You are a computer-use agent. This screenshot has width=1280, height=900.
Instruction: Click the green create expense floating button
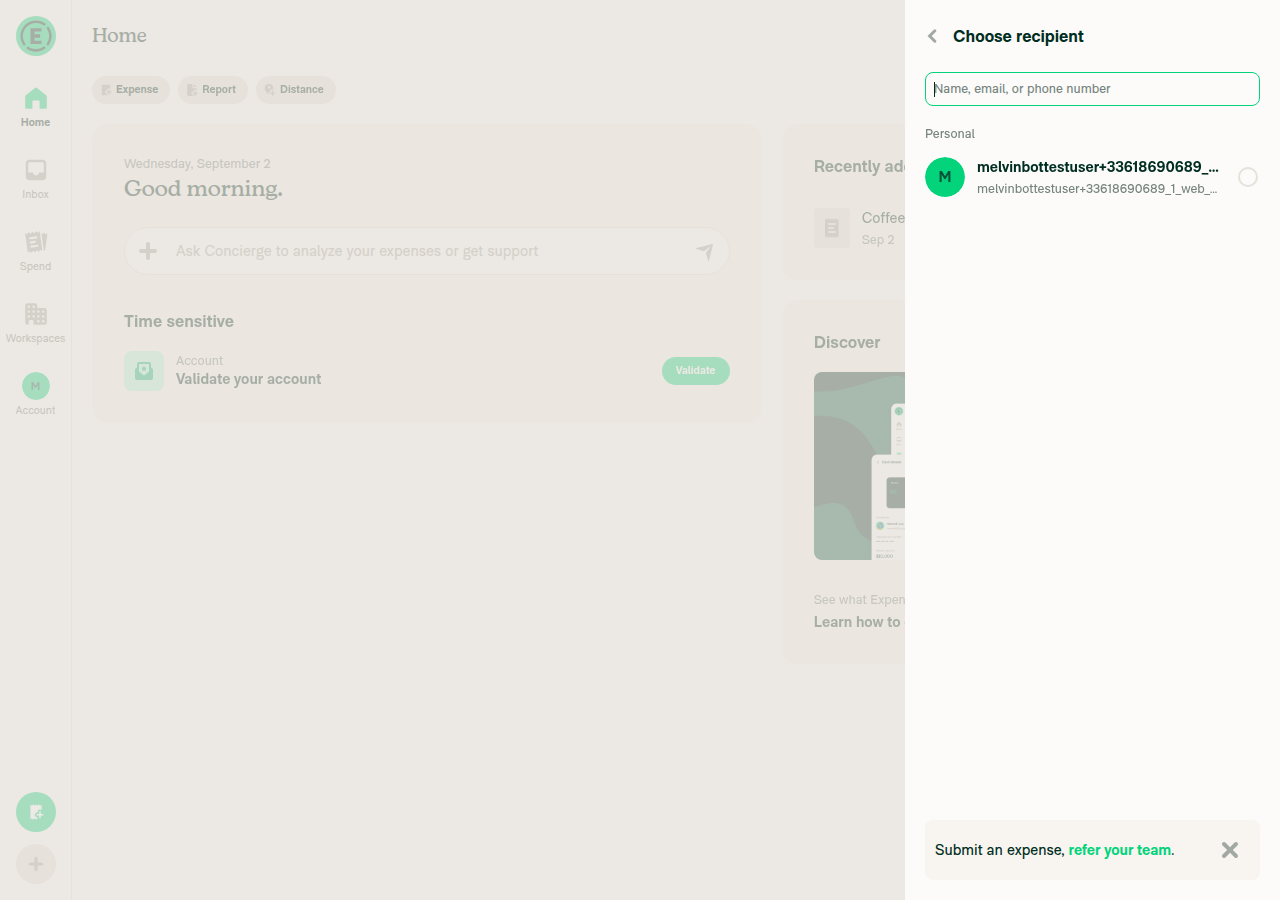click(x=36, y=812)
